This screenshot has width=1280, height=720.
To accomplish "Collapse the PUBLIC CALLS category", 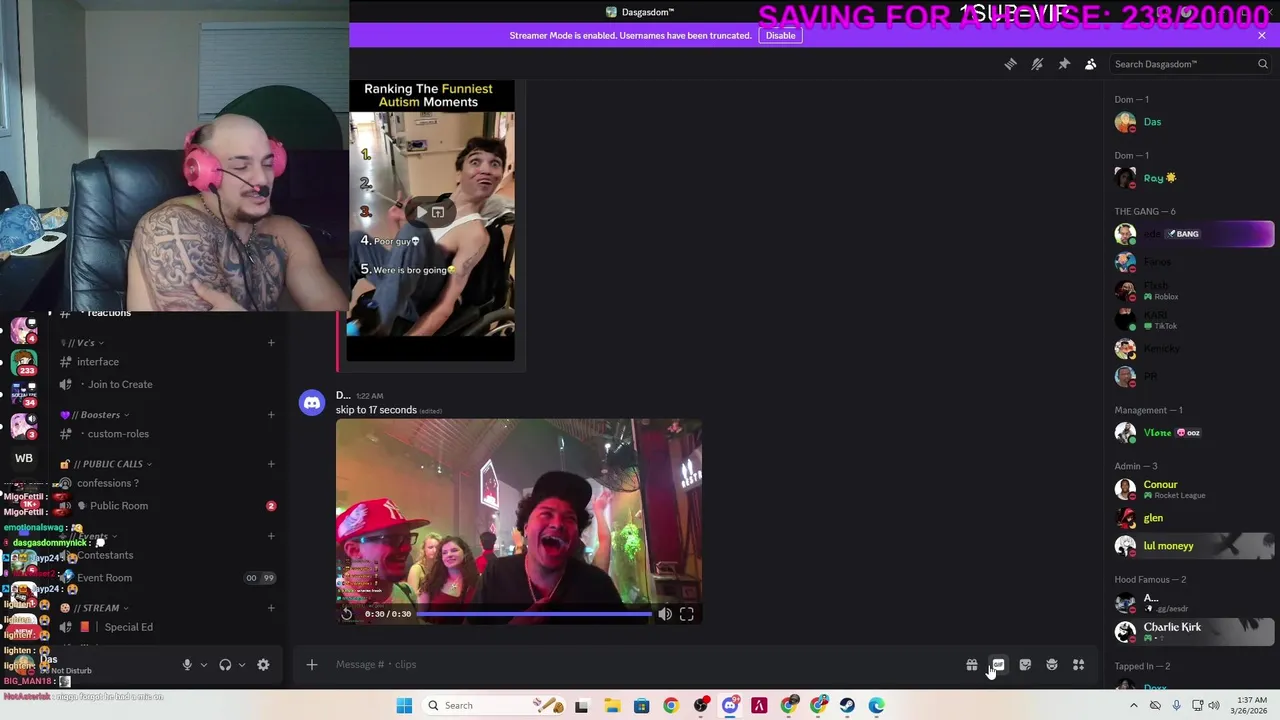I will pyautogui.click(x=106, y=464).
